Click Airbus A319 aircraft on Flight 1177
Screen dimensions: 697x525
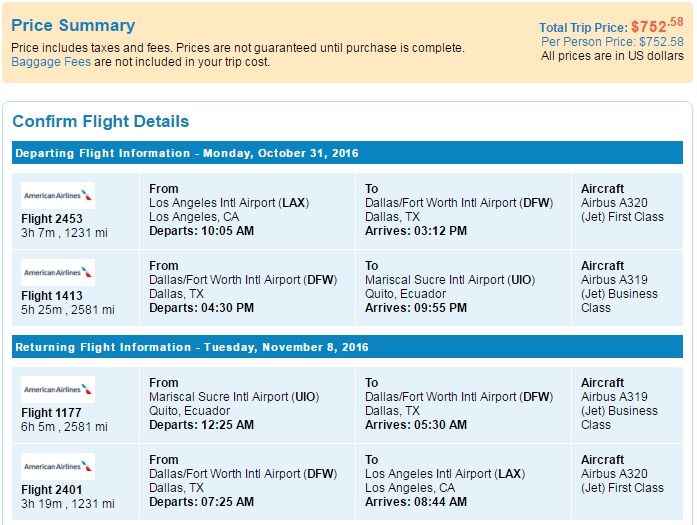coord(614,397)
